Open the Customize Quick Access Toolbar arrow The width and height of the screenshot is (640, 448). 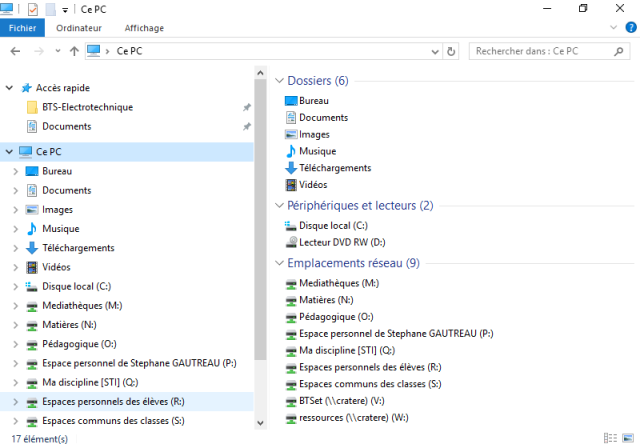point(65,10)
